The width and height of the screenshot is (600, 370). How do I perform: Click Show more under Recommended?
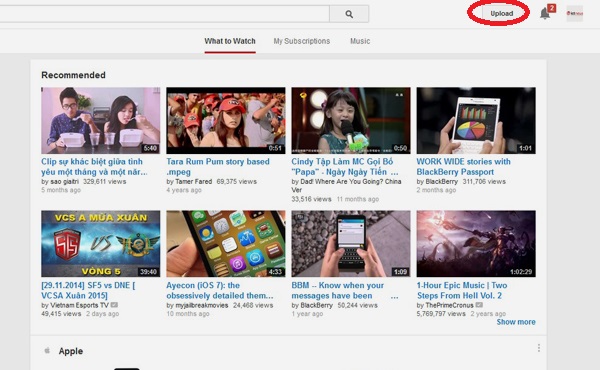516,322
